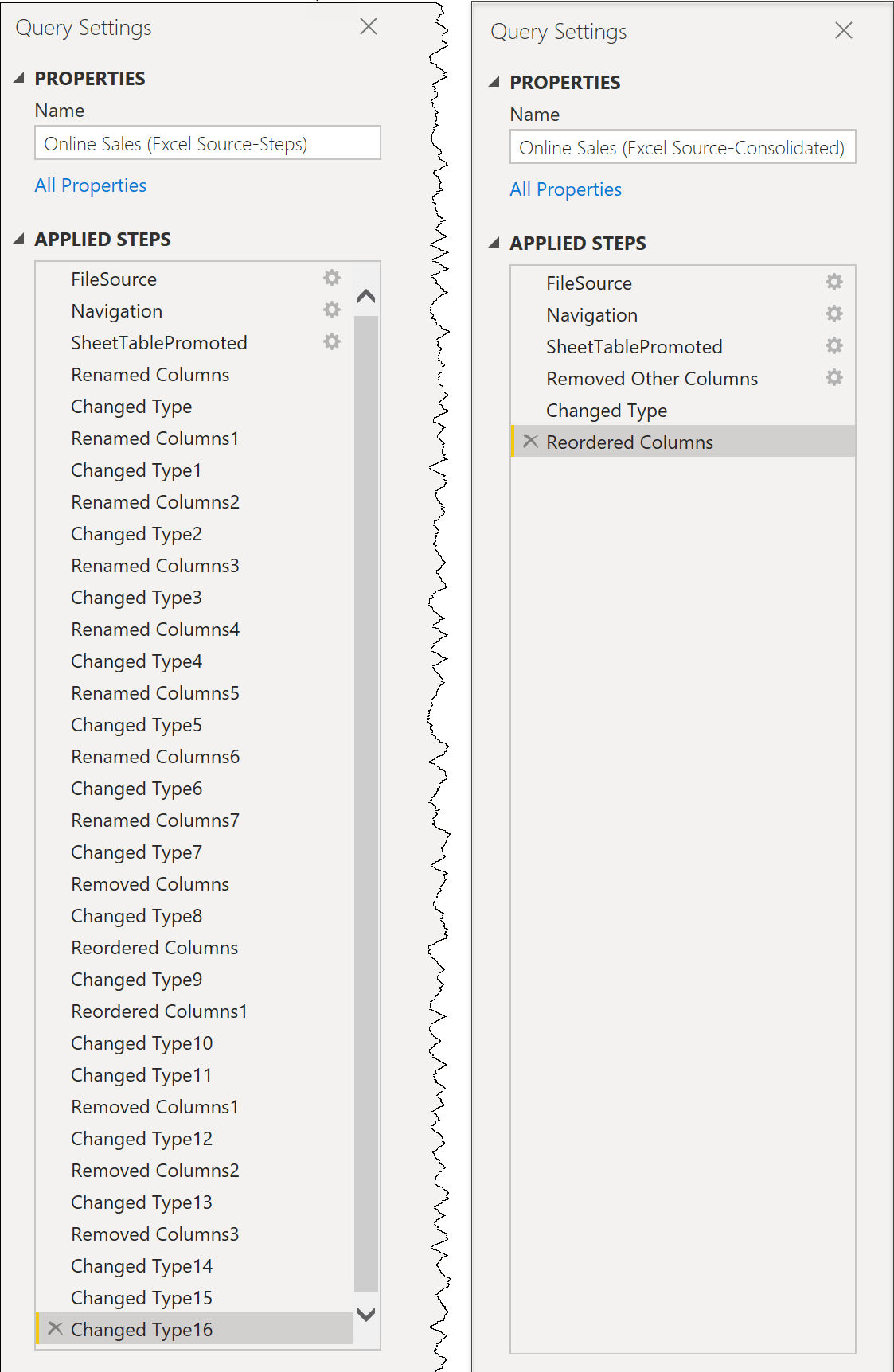Select the 'Changed Type10' step
Image resolution: width=894 pixels, height=1372 pixels.
click(x=193, y=1043)
